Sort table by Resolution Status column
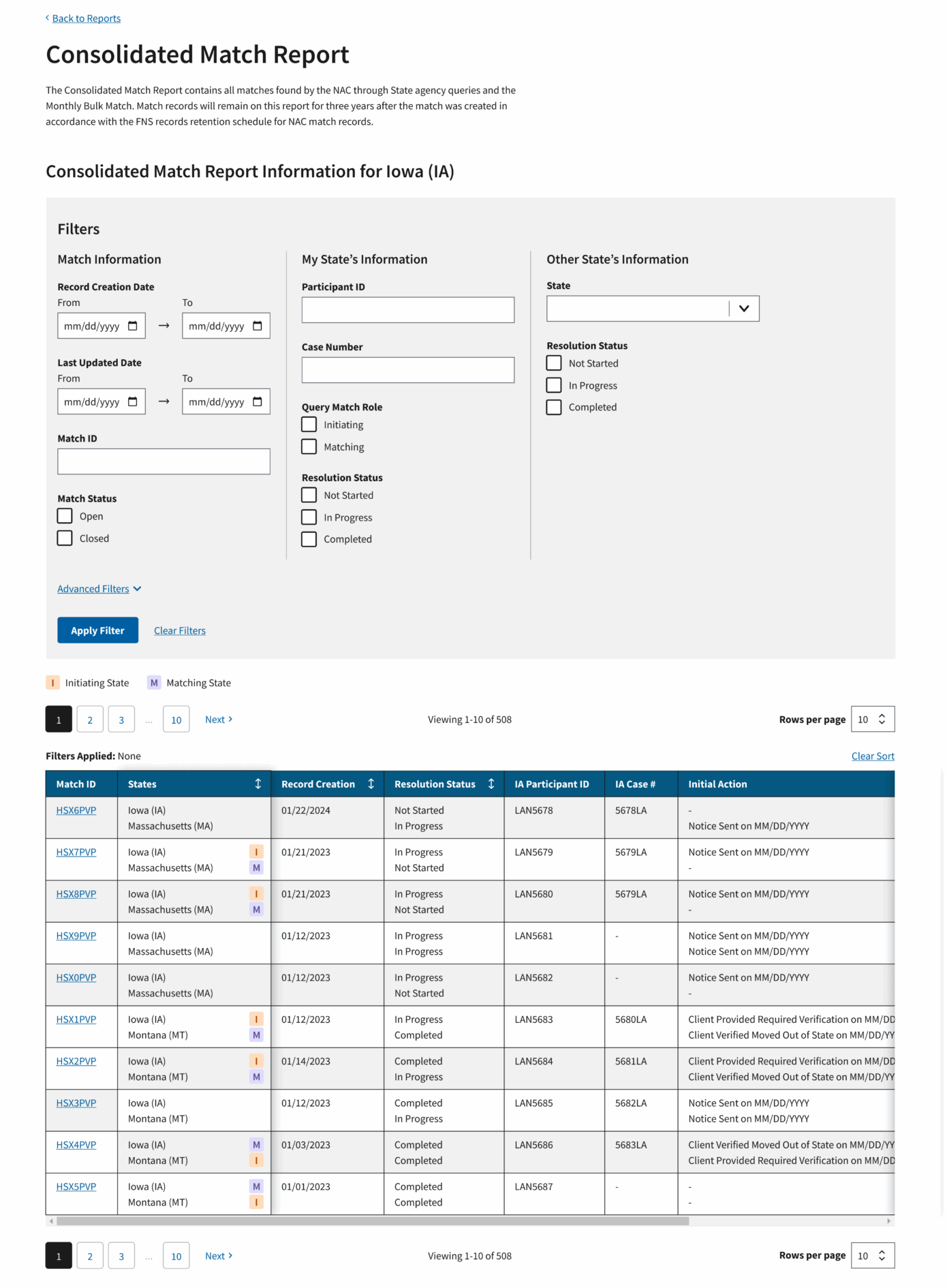The image size is (947, 1288). (x=491, y=784)
